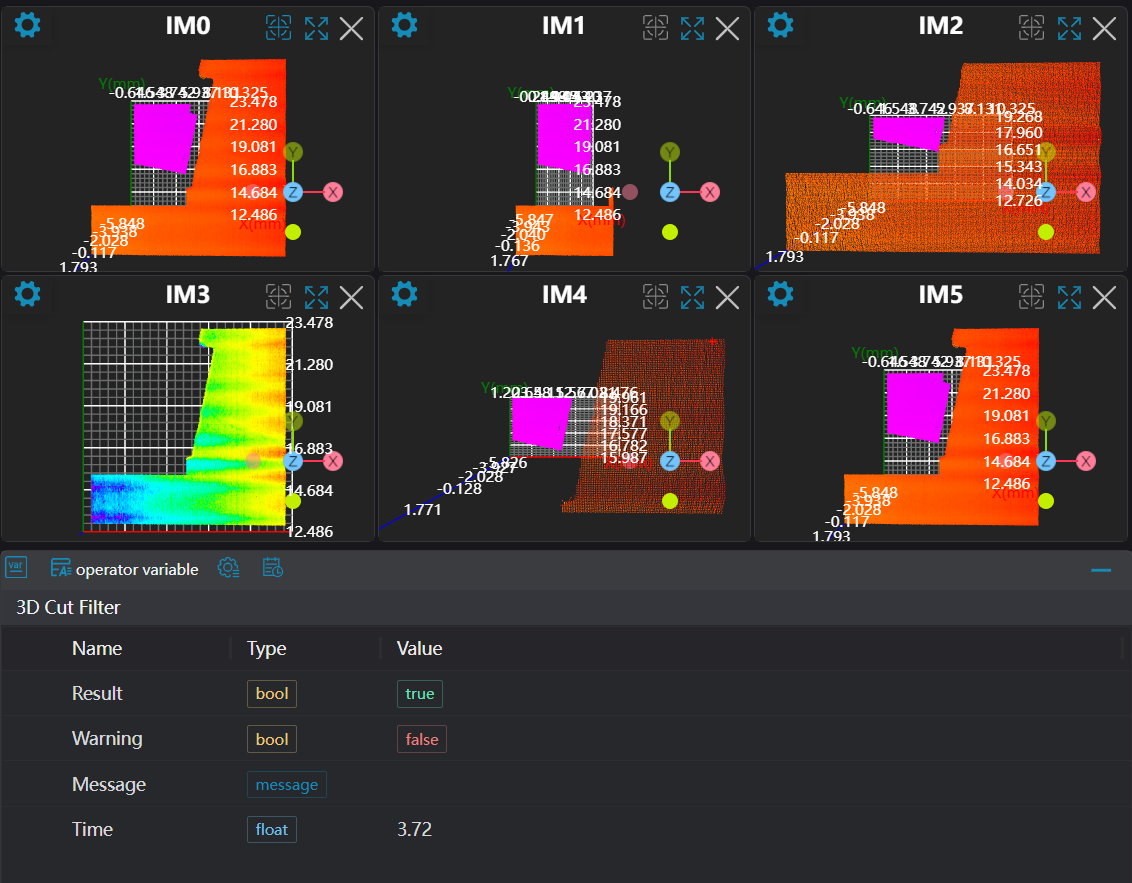This screenshot has height=883, width=1132.
Task: Open settings gear for IM0 viewer
Action: click(x=28, y=25)
